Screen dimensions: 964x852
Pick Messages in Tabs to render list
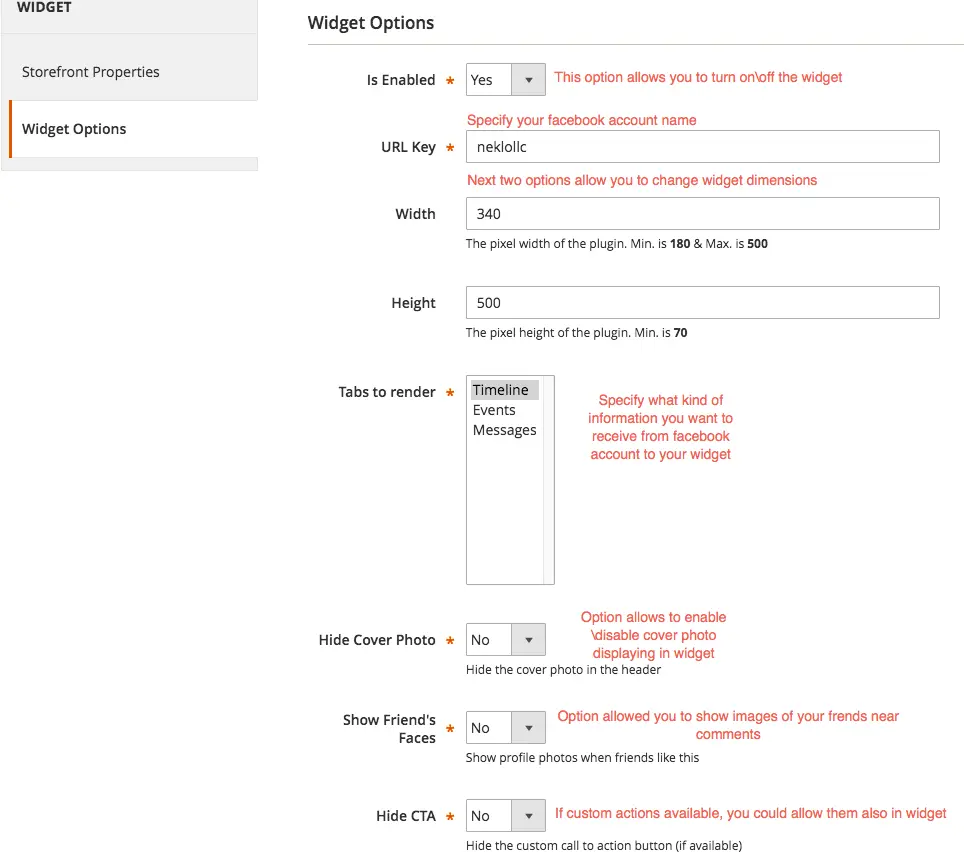[505, 430]
